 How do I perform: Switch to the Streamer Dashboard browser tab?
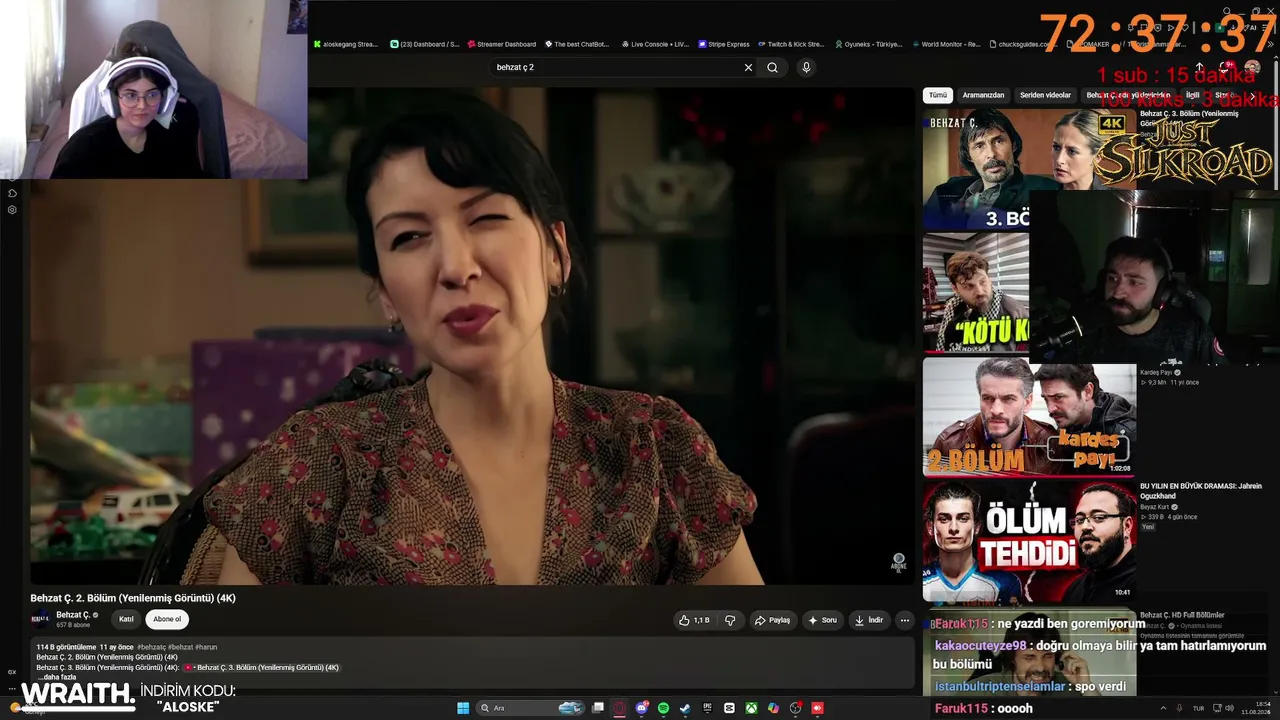pyautogui.click(x=502, y=44)
